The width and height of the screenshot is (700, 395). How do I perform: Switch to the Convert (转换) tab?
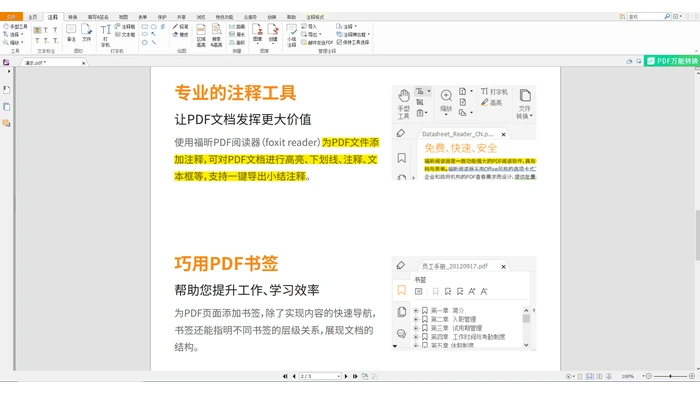click(x=73, y=17)
